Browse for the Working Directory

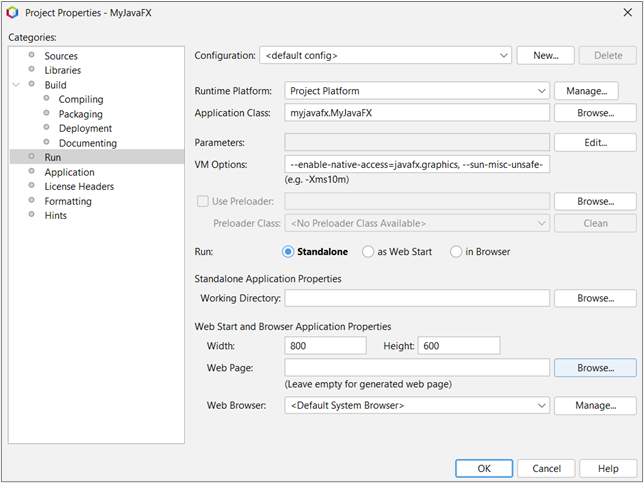pyautogui.click(x=595, y=298)
